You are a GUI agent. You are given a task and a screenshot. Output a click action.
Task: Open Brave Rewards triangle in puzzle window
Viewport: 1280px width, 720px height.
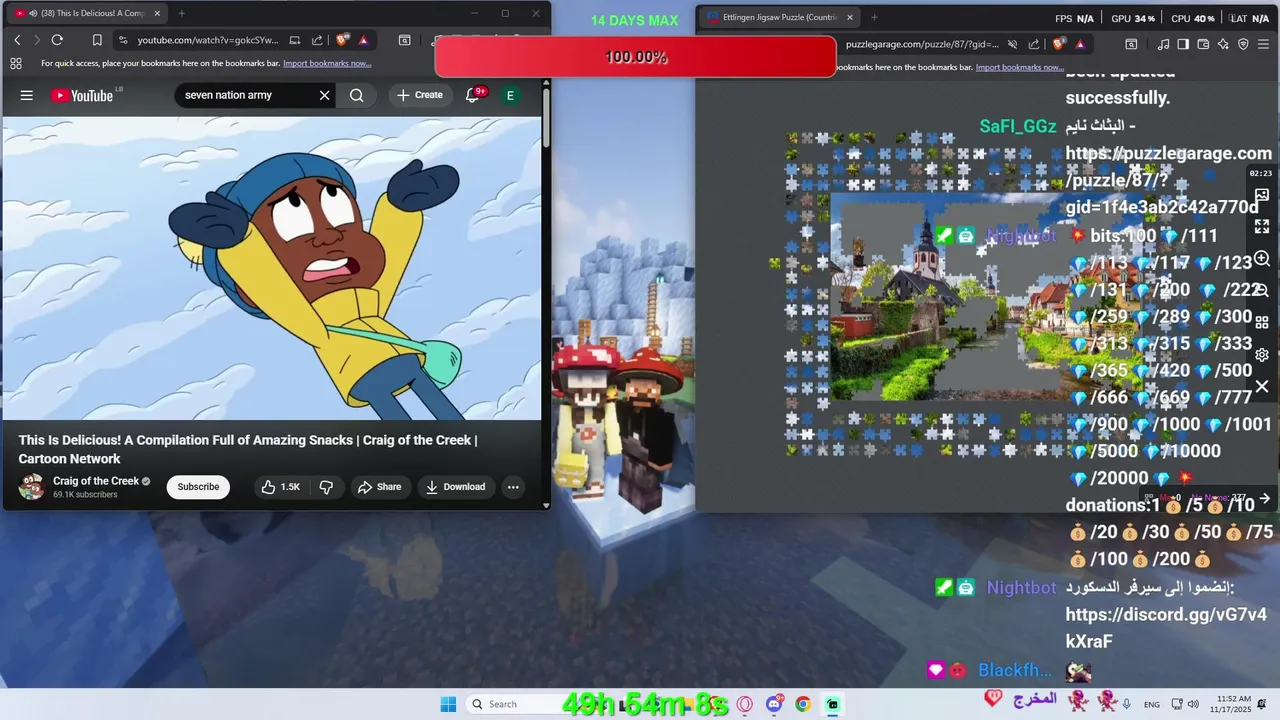tap(1080, 44)
